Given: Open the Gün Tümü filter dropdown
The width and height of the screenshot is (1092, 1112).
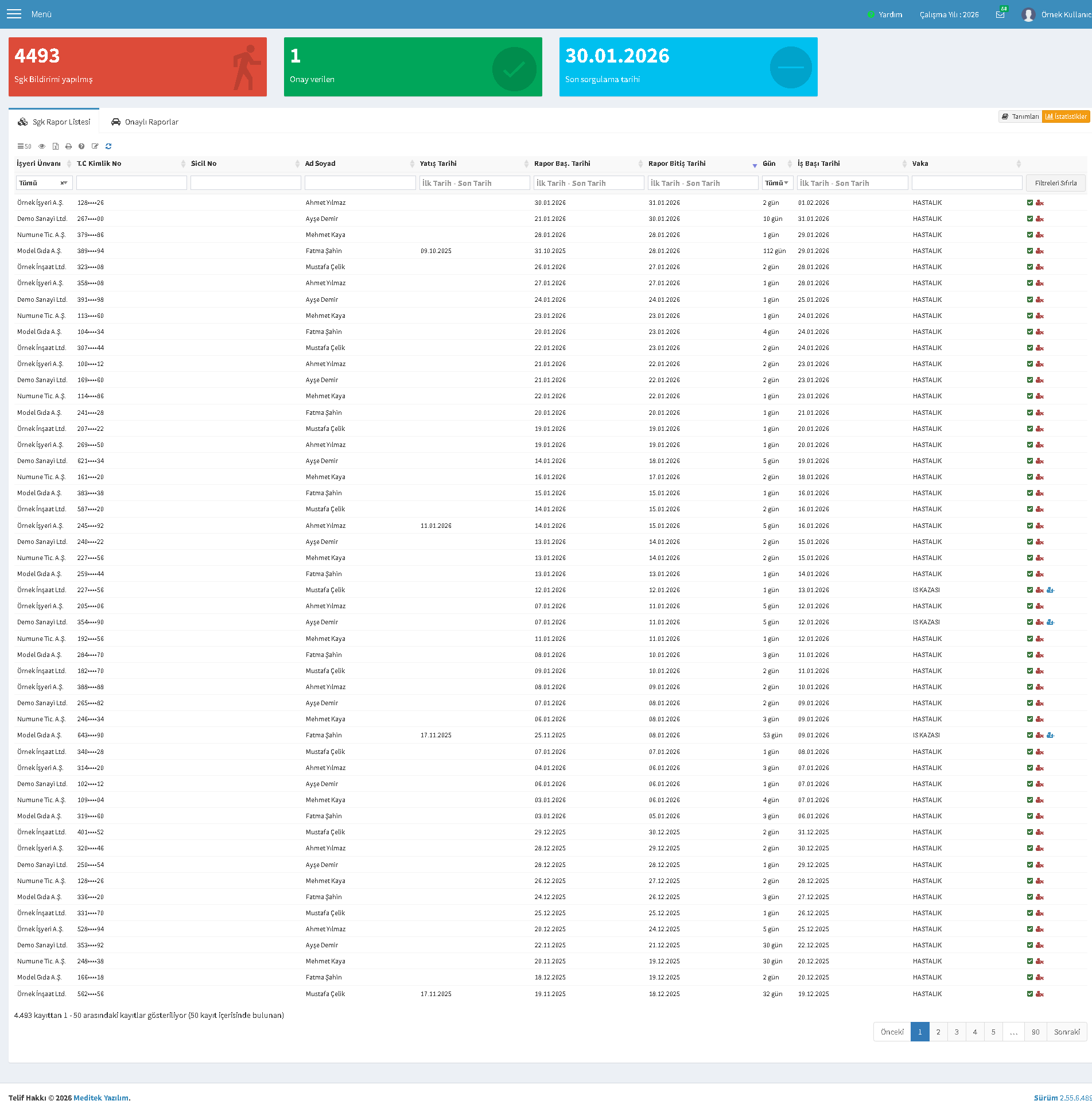Looking at the screenshot, I should point(778,183).
